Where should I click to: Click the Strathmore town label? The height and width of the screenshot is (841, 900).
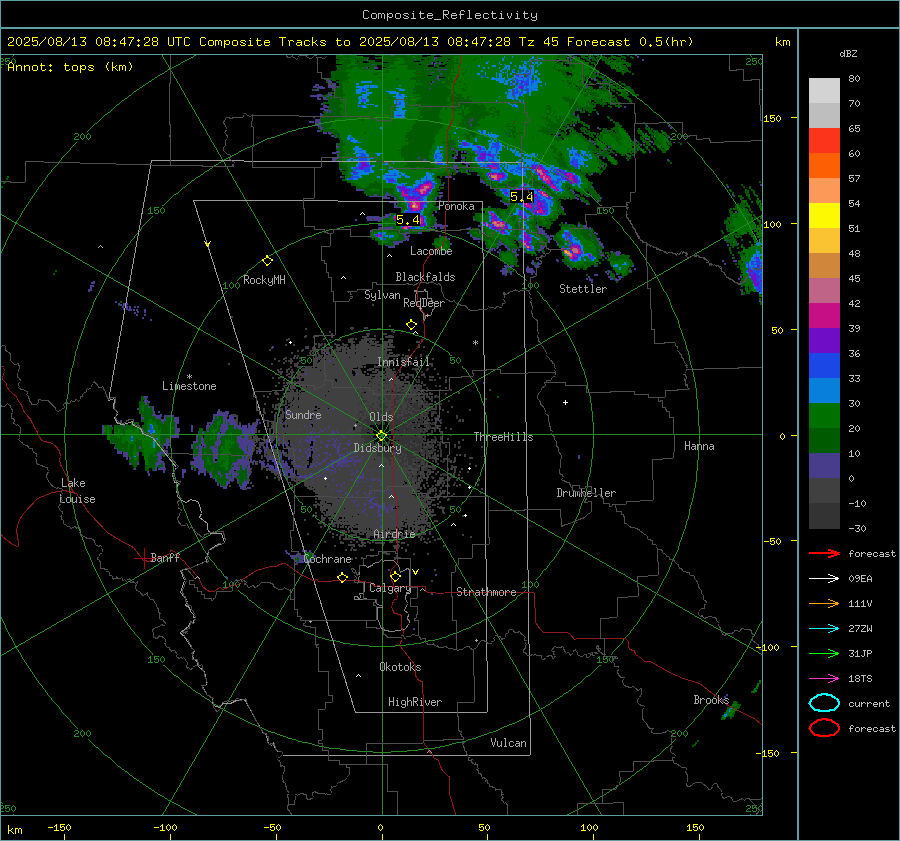click(x=487, y=592)
